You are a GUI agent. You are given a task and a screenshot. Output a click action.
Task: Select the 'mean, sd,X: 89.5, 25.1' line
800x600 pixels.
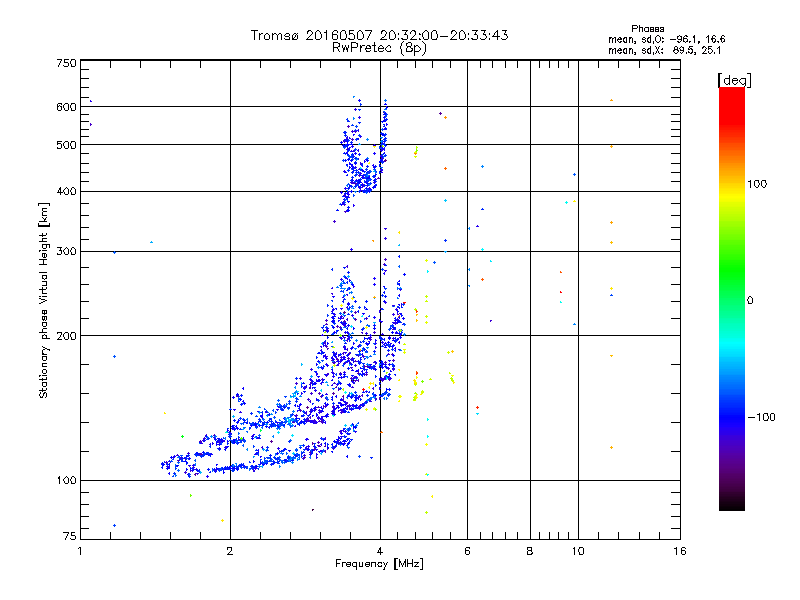664,50
